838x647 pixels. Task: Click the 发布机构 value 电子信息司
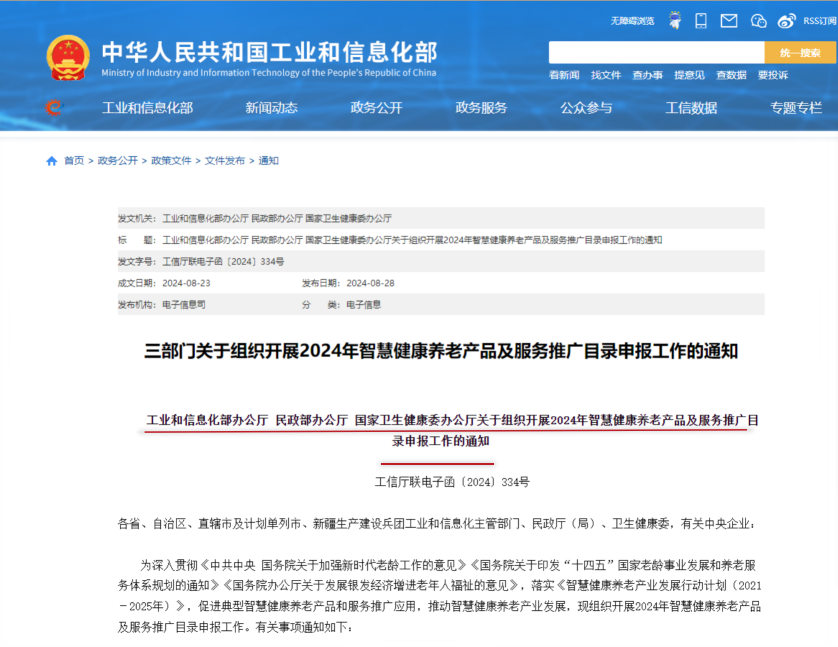(x=184, y=305)
